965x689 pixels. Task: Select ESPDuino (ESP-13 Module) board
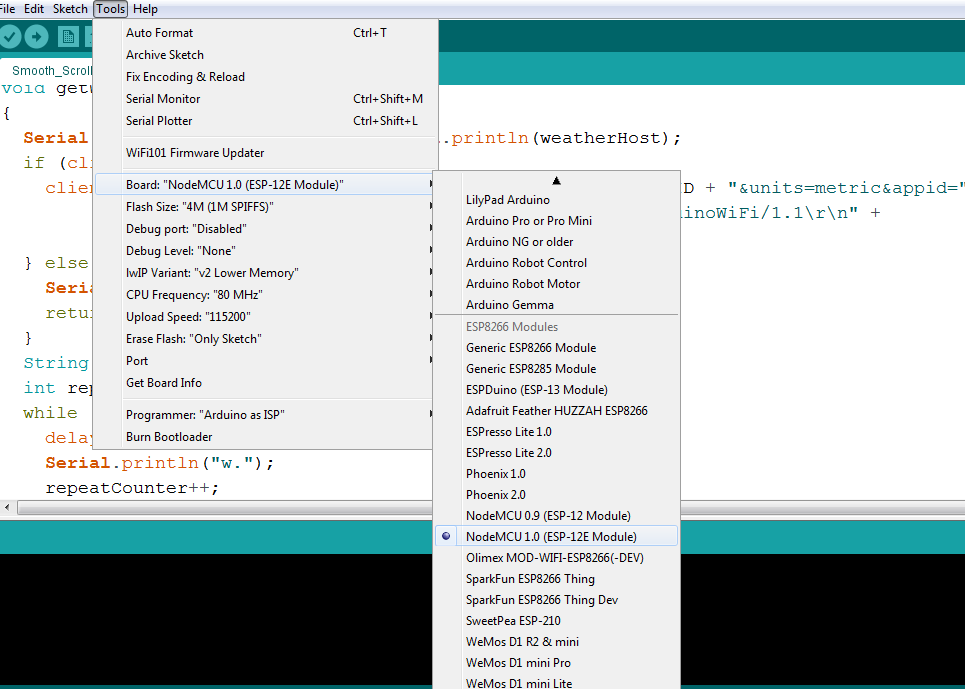pyautogui.click(x=556, y=389)
